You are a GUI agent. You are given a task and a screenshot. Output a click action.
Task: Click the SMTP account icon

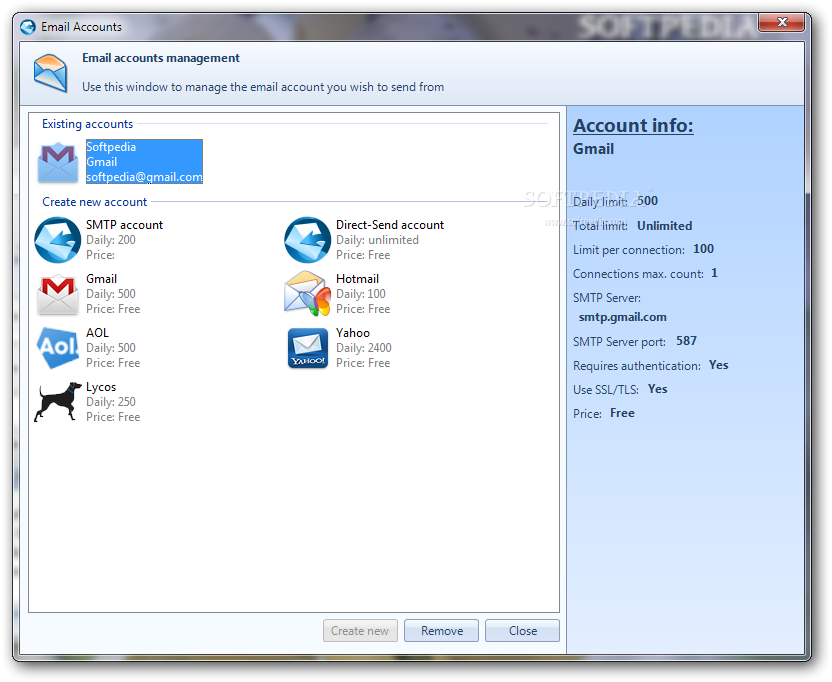58,240
